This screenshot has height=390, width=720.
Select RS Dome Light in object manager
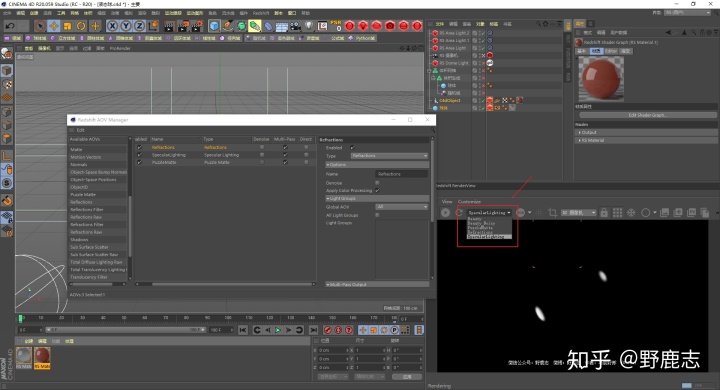click(454, 63)
